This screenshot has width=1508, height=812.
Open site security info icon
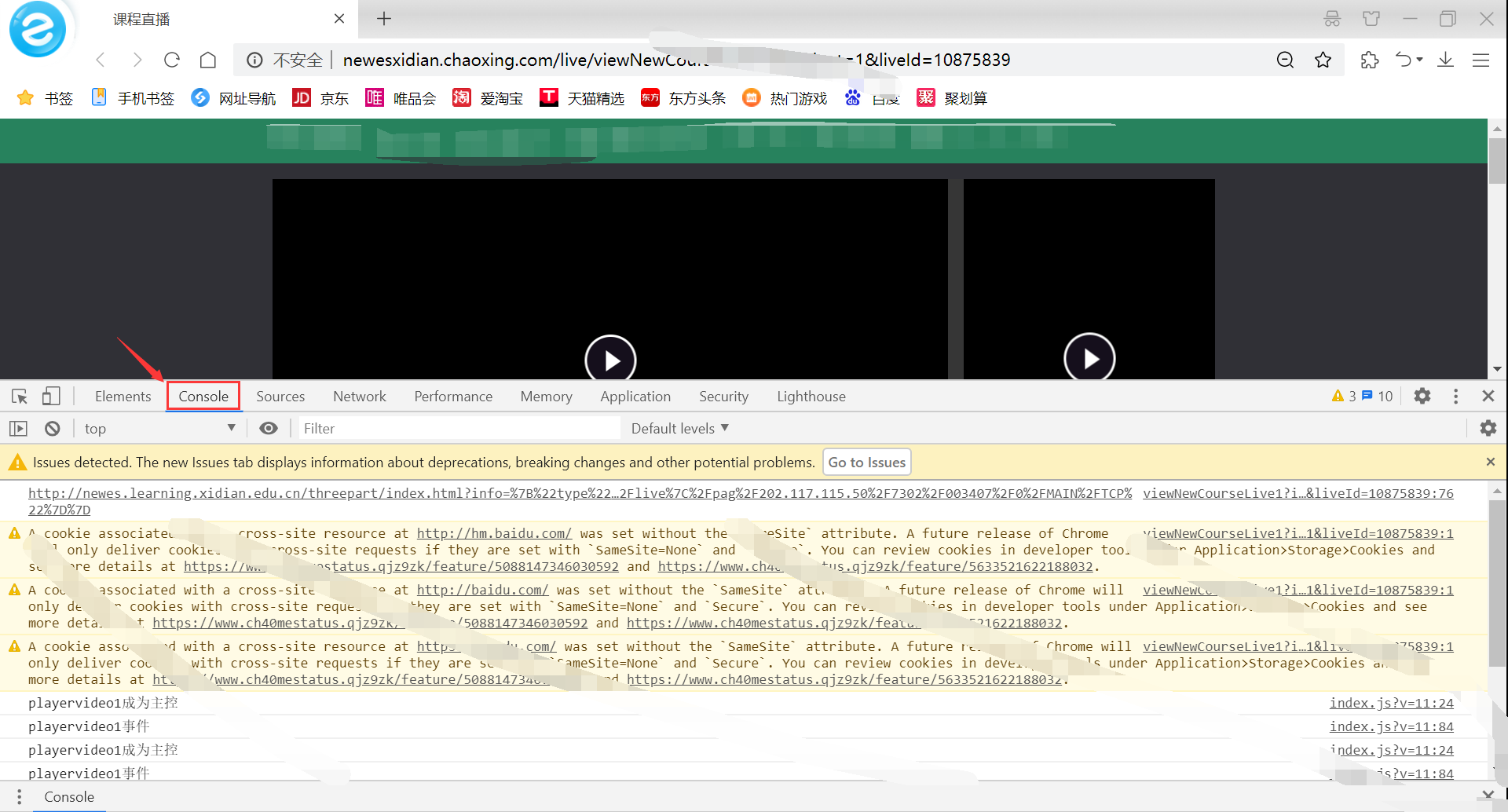pos(254,60)
